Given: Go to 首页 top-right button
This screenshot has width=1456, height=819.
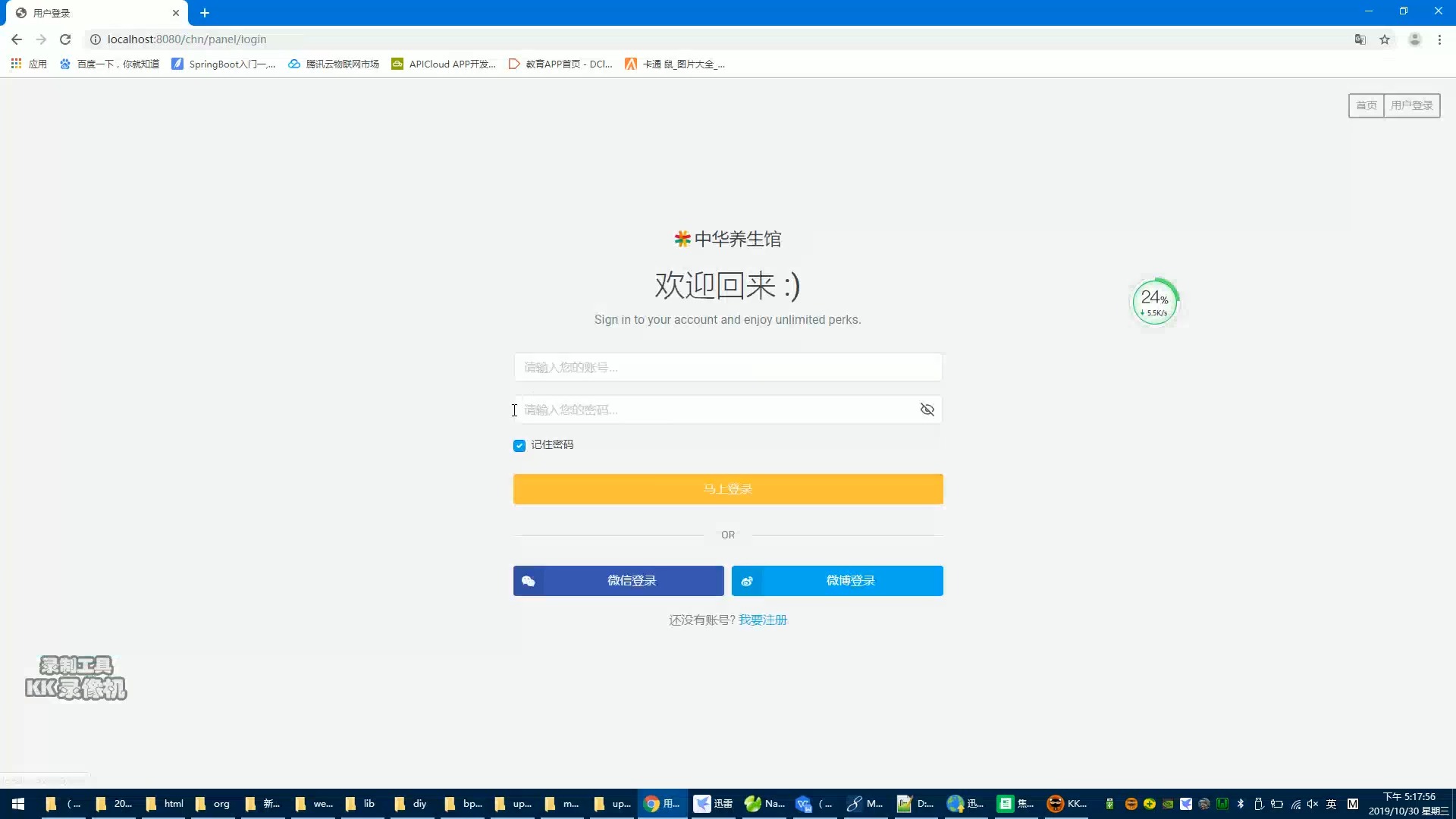Looking at the screenshot, I should (1366, 105).
